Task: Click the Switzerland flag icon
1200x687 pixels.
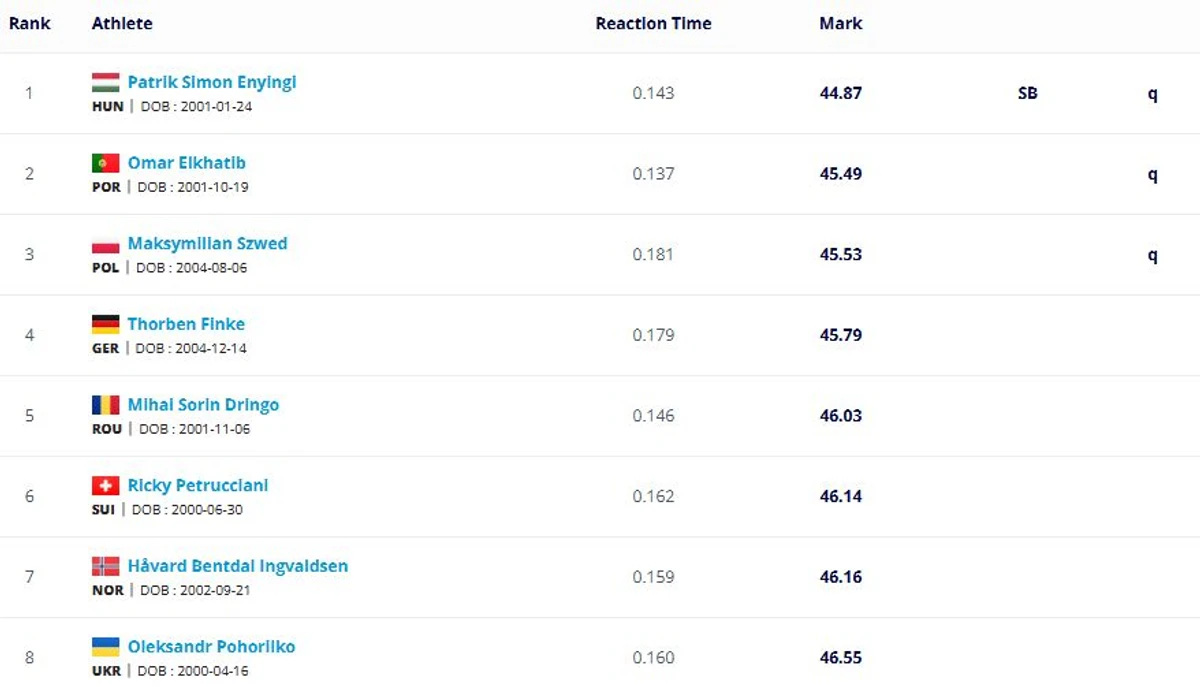Action: click(x=105, y=486)
